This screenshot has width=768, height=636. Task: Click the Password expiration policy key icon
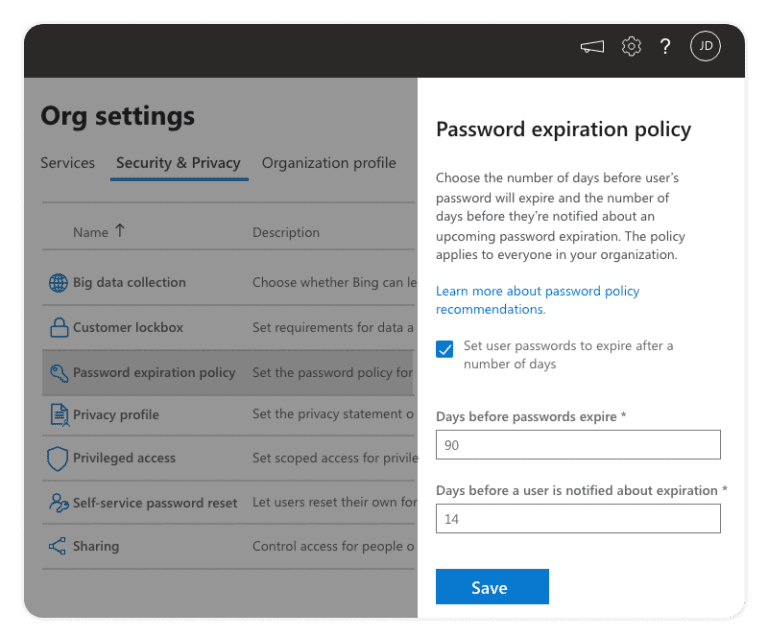click(58, 372)
